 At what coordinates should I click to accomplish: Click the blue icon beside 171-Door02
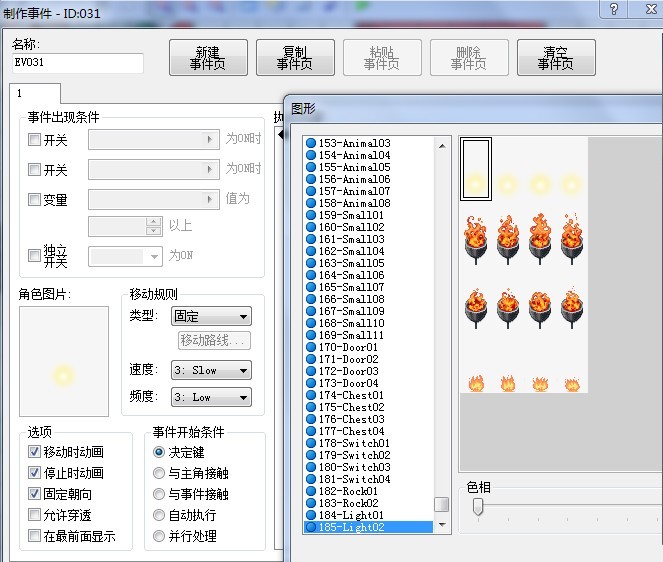pyautogui.click(x=311, y=359)
